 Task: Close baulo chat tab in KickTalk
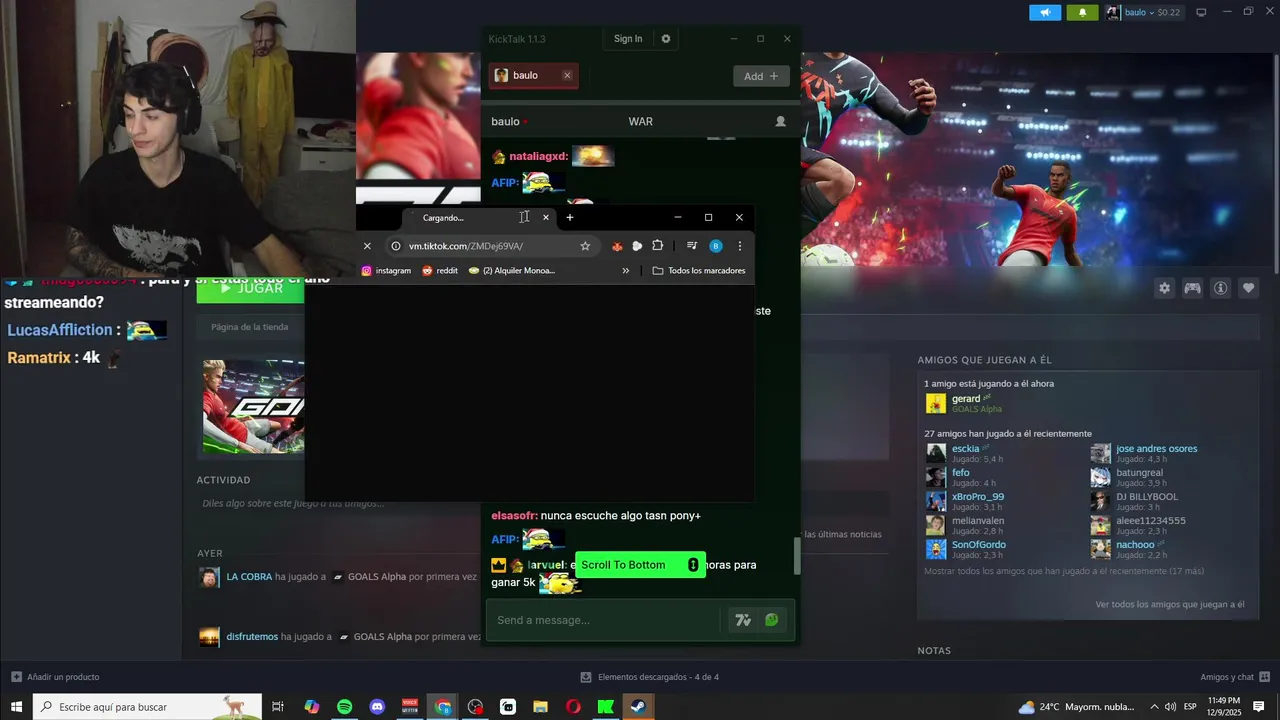pyautogui.click(x=567, y=76)
